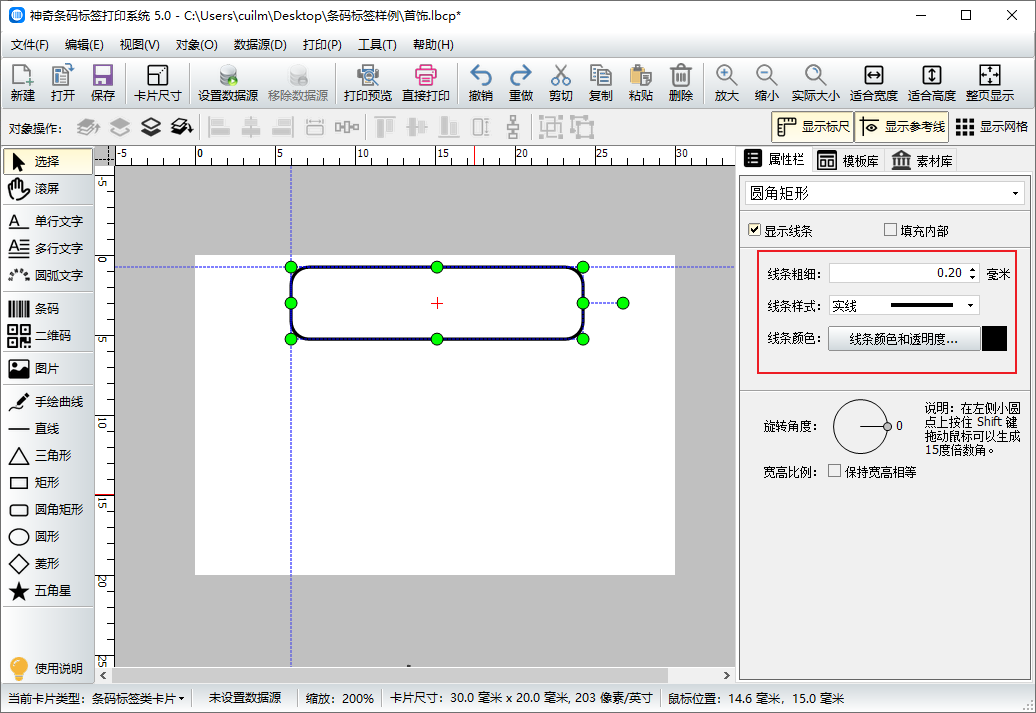
Task: Fit canvas using 适合高度 icon
Action: point(932,83)
